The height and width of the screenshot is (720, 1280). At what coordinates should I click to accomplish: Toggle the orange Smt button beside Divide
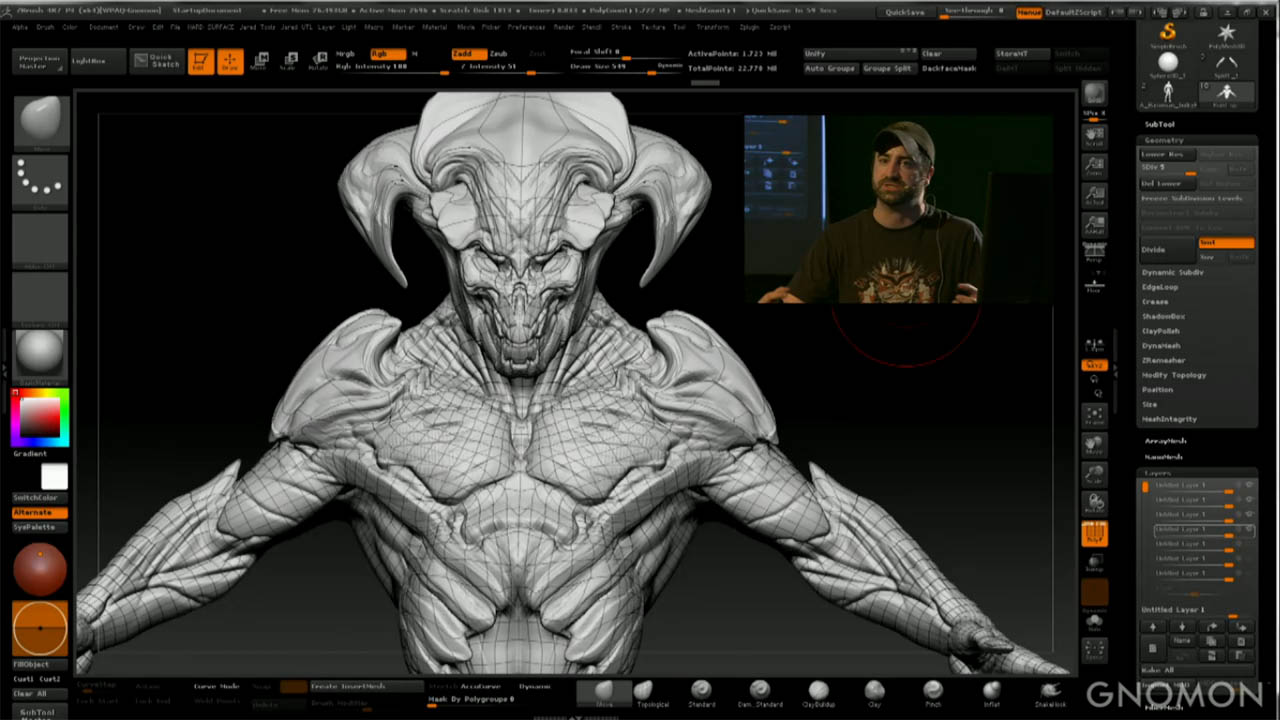click(x=1226, y=243)
